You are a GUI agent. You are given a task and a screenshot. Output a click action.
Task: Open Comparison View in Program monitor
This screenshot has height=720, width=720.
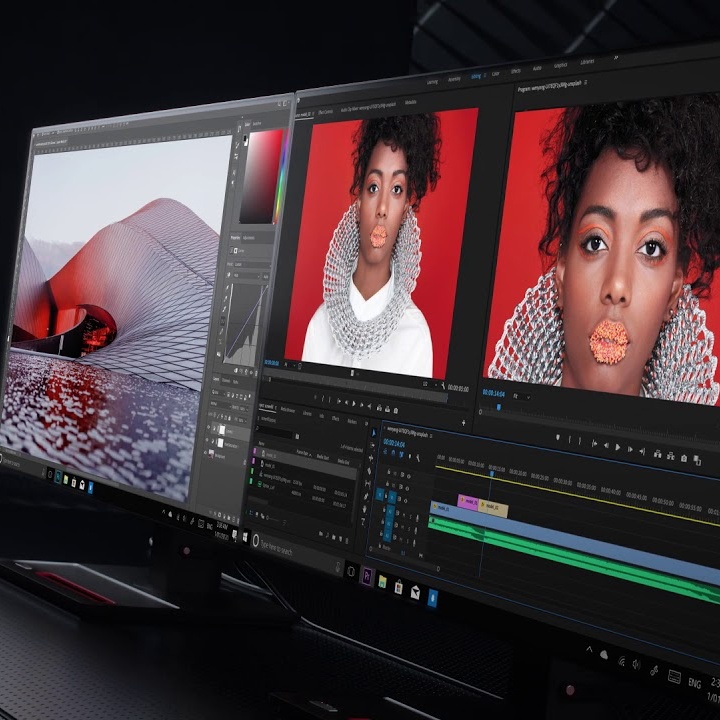(x=697, y=460)
